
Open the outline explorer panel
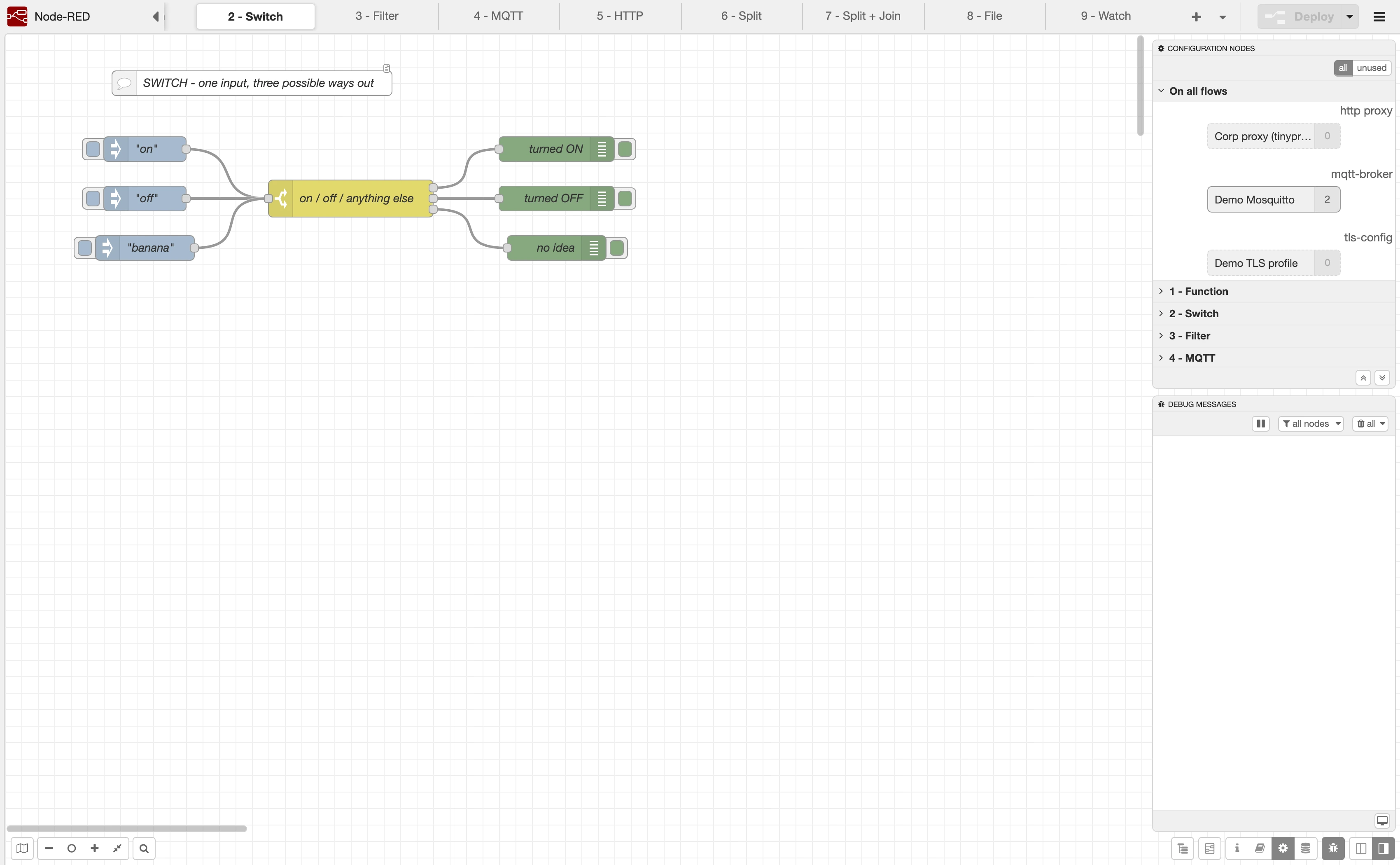1183,849
